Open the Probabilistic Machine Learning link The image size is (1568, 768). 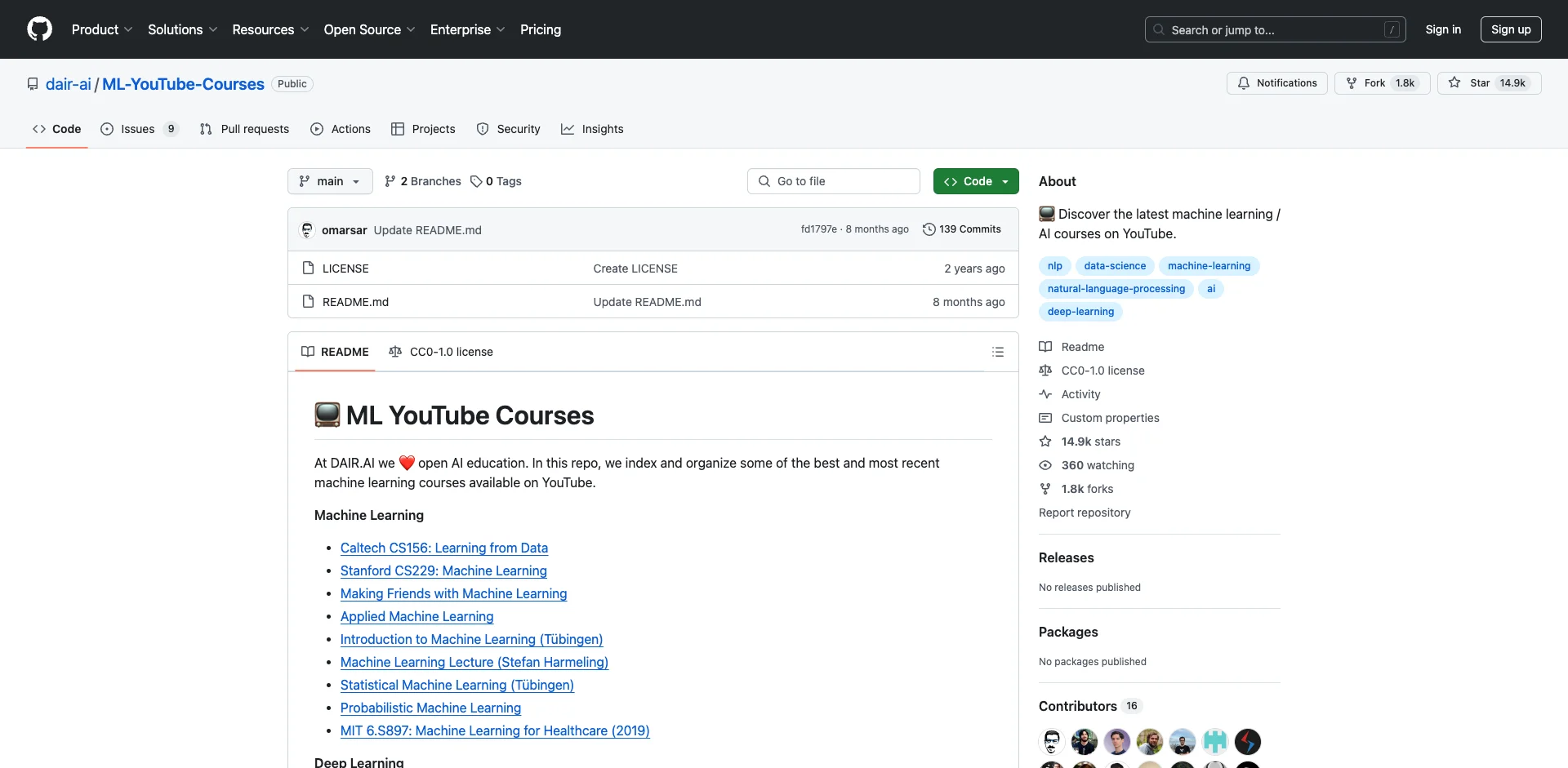(x=430, y=708)
